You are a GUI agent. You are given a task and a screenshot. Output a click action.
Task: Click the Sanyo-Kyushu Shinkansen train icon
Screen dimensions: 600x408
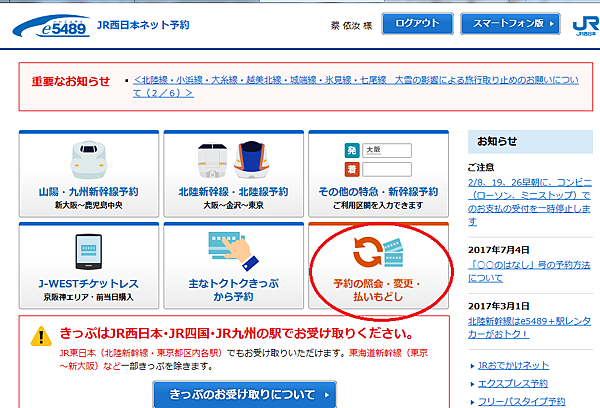pos(89,160)
